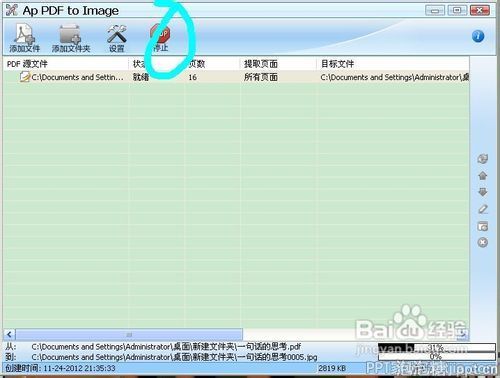Click the red 停止 stop icon
Image resolution: width=500 pixels, height=378 pixels.
[x=160, y=37]
